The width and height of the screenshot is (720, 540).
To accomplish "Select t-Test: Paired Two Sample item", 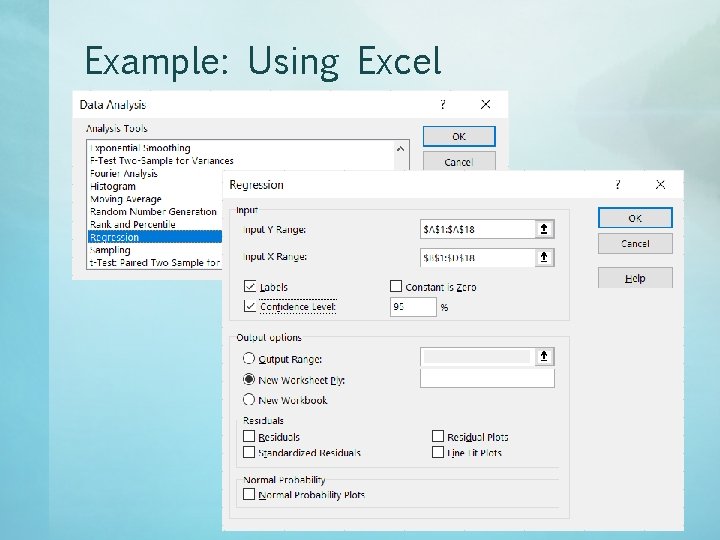I will click(155, 263).
